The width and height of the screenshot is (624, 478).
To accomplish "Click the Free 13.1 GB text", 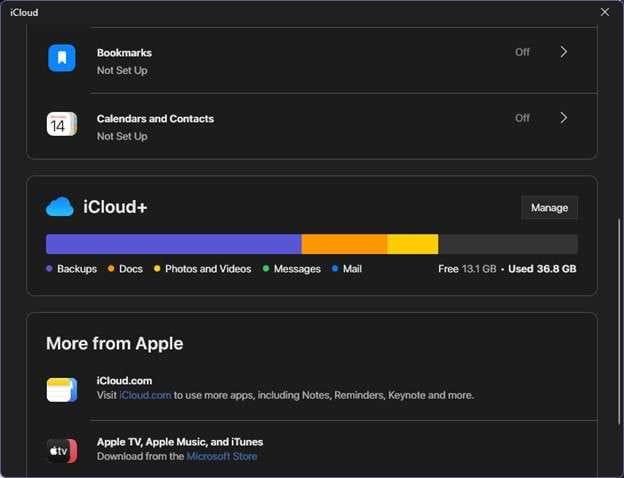I will [467, 269].
